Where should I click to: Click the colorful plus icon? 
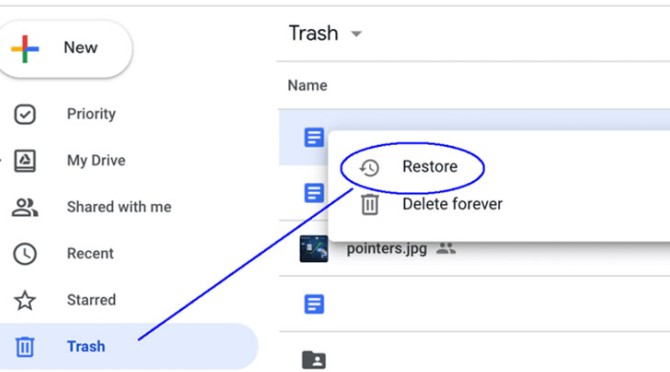(25, 49)
